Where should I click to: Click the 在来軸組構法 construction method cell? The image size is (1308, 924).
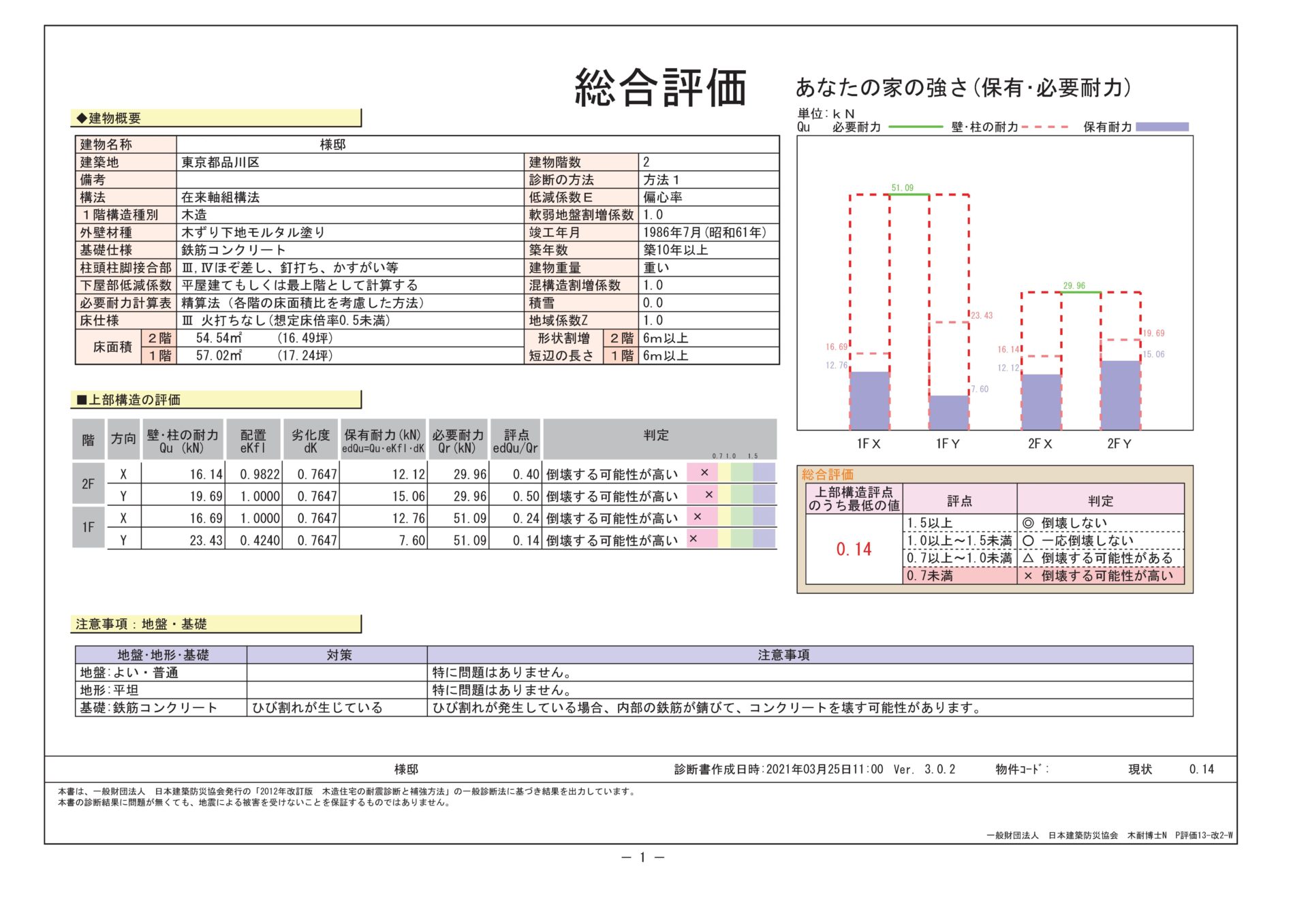[x=349, y=197]
